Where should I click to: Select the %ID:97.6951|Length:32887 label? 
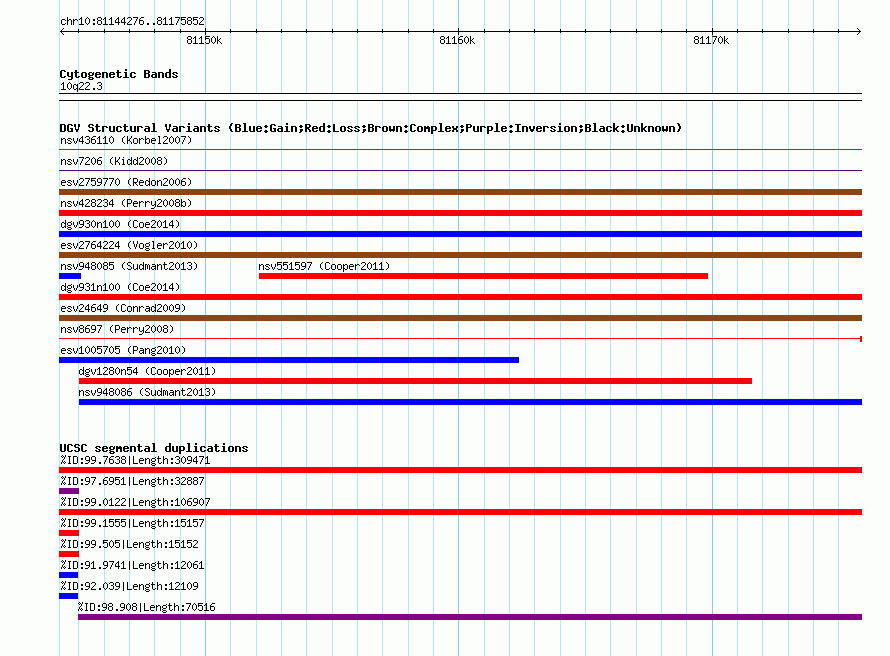point(132,481)
